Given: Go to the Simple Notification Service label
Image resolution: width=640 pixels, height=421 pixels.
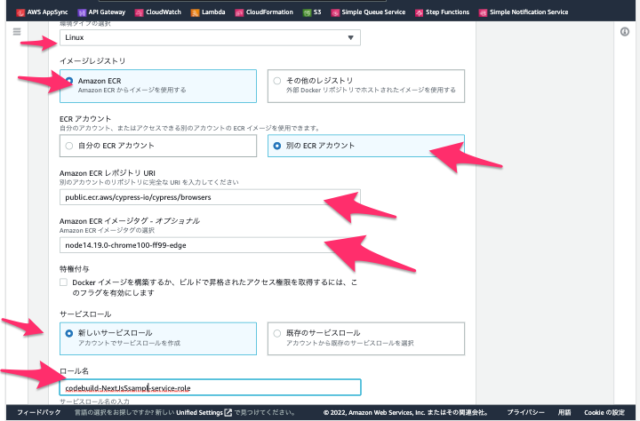Looking at the screenshot, I should [529, 12].
